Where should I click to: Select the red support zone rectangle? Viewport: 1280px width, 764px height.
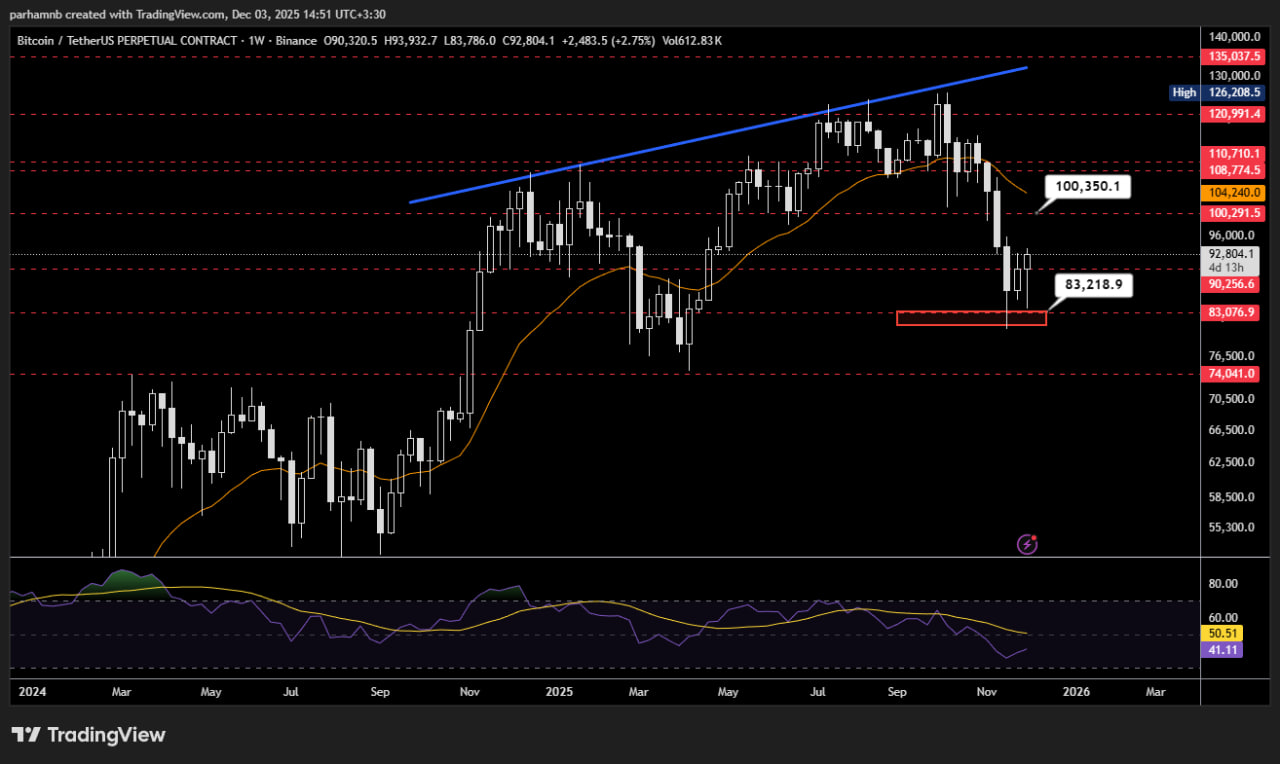[x=970, y=318]
